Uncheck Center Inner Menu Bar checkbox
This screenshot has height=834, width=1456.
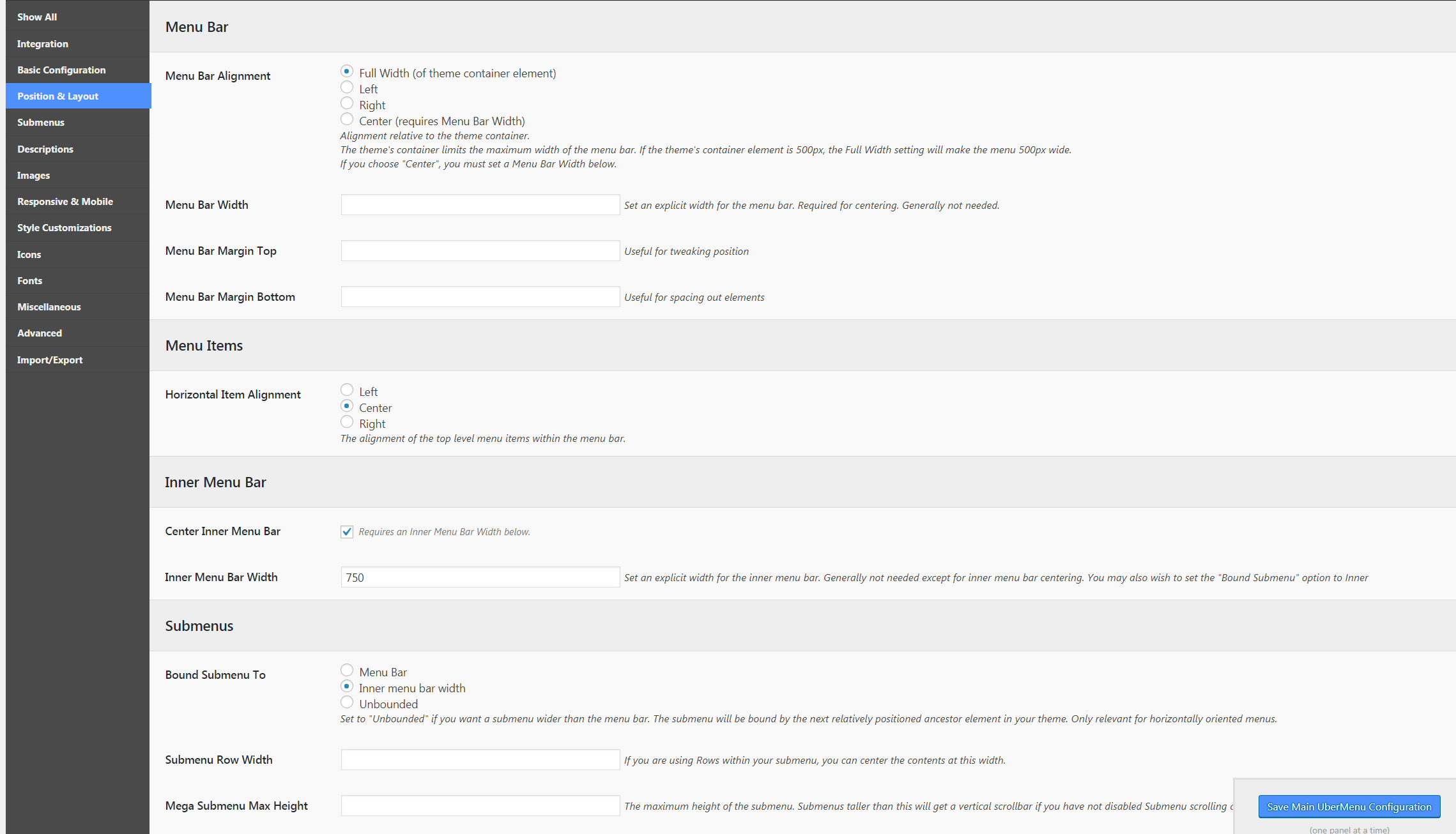347,532
